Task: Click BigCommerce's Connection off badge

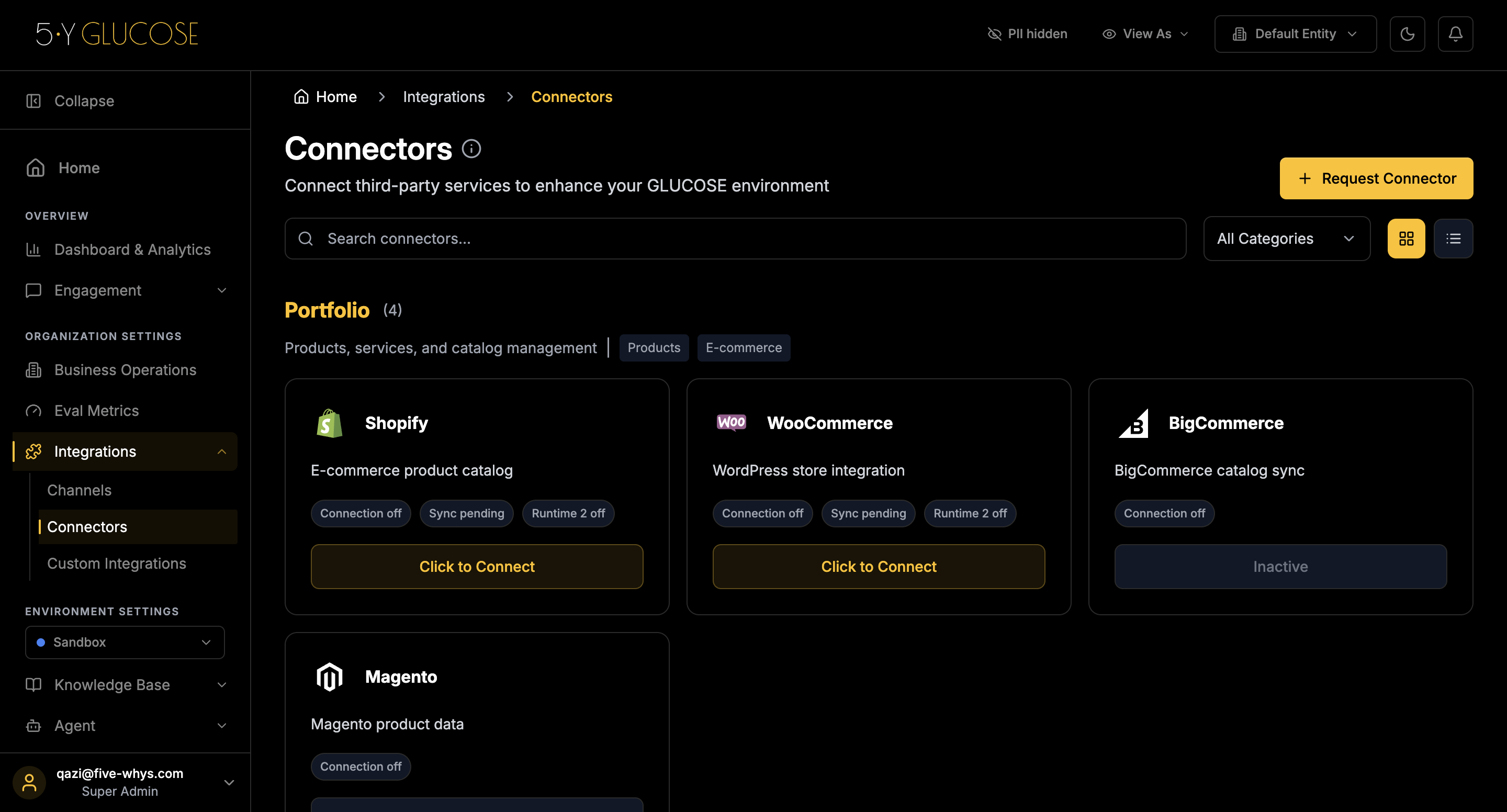Action: pos(1164,513)
